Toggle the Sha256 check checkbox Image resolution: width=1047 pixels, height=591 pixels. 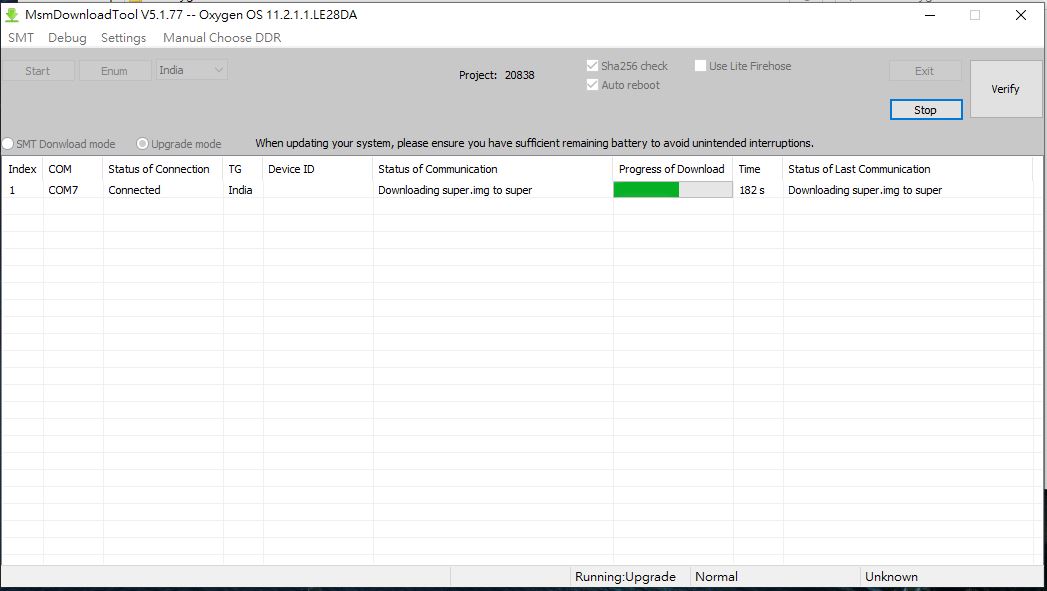[x=592, y=65]
